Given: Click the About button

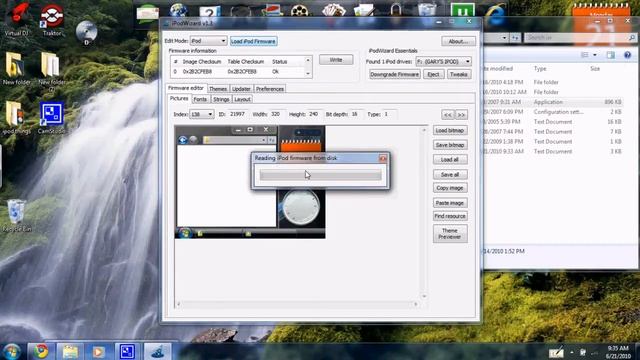Looking at the screenshot, I should point(458,41).
